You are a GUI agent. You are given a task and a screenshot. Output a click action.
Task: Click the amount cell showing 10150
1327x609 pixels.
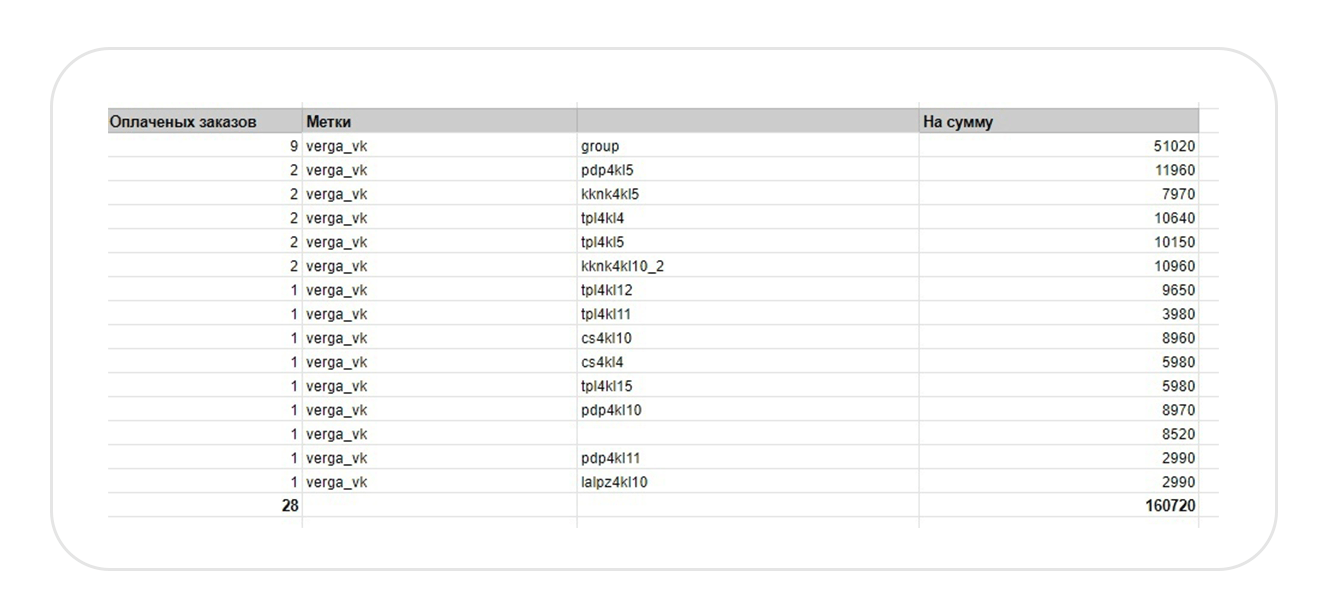1174,242
